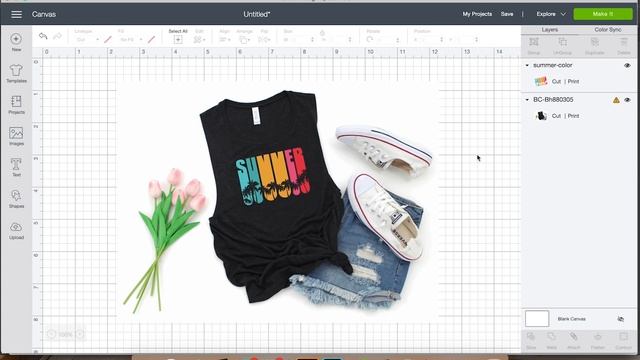Open the Flip dropdown

click(264, 40)
